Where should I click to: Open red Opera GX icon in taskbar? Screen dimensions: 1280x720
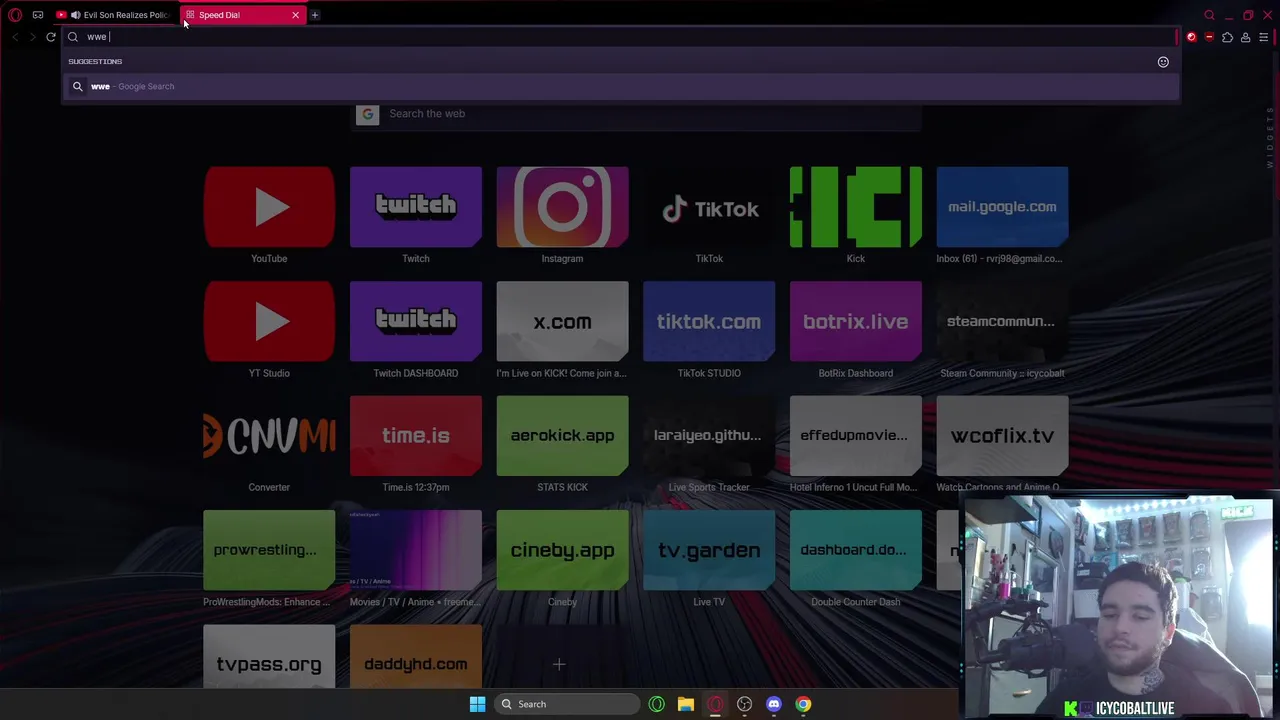coord(715,704)
